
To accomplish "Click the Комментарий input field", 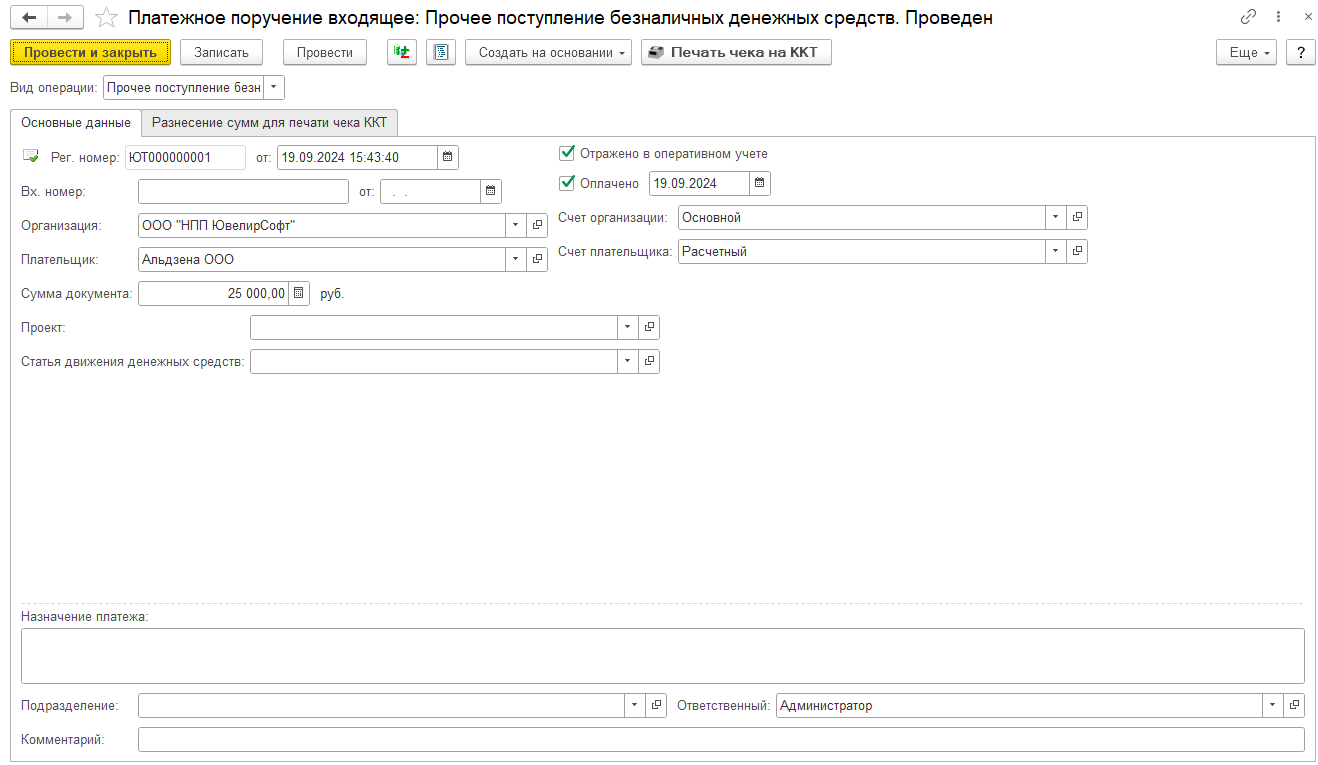I will 721,739.
